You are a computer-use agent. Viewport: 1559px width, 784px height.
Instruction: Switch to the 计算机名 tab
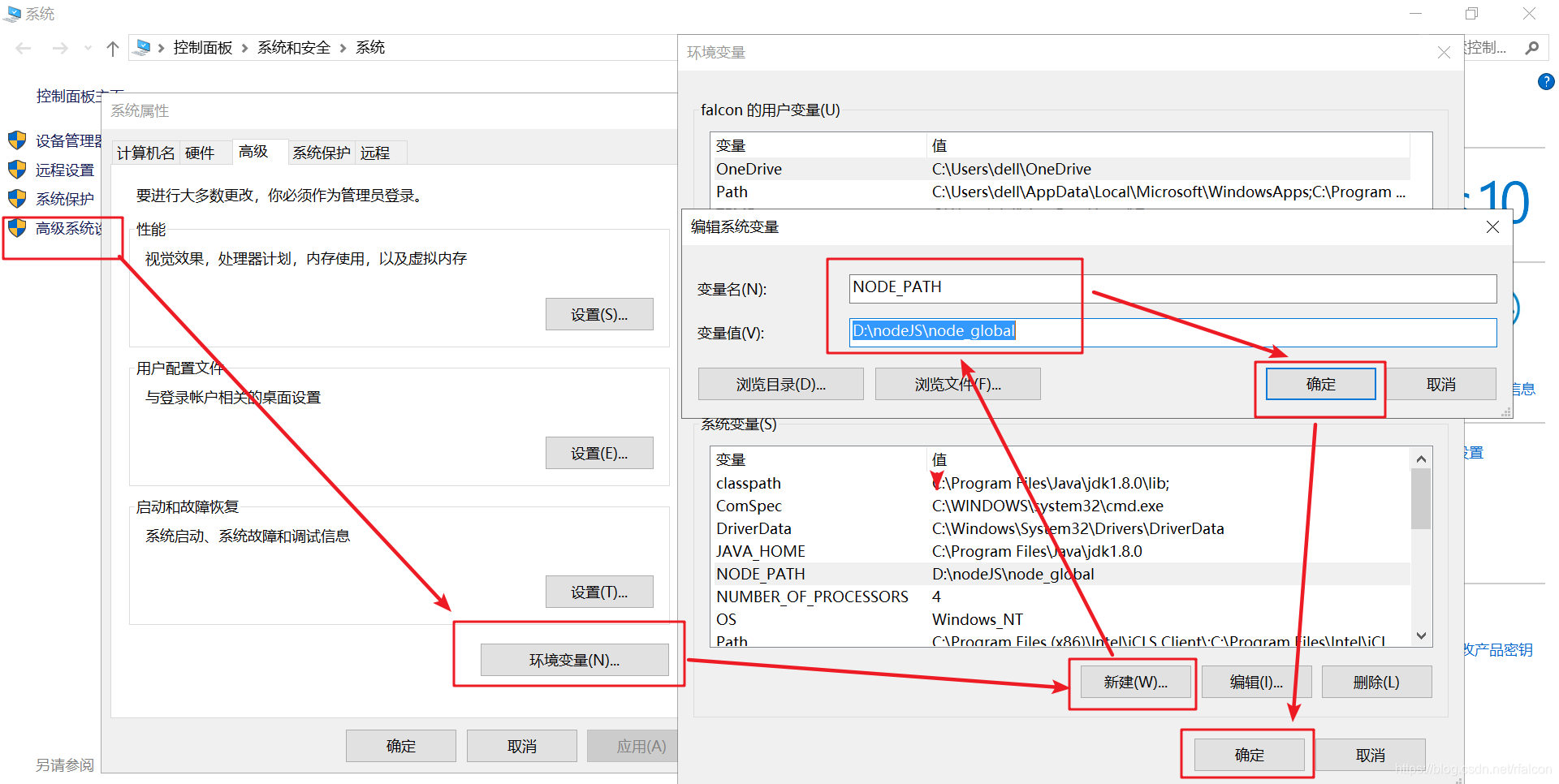tap(146, 153)
